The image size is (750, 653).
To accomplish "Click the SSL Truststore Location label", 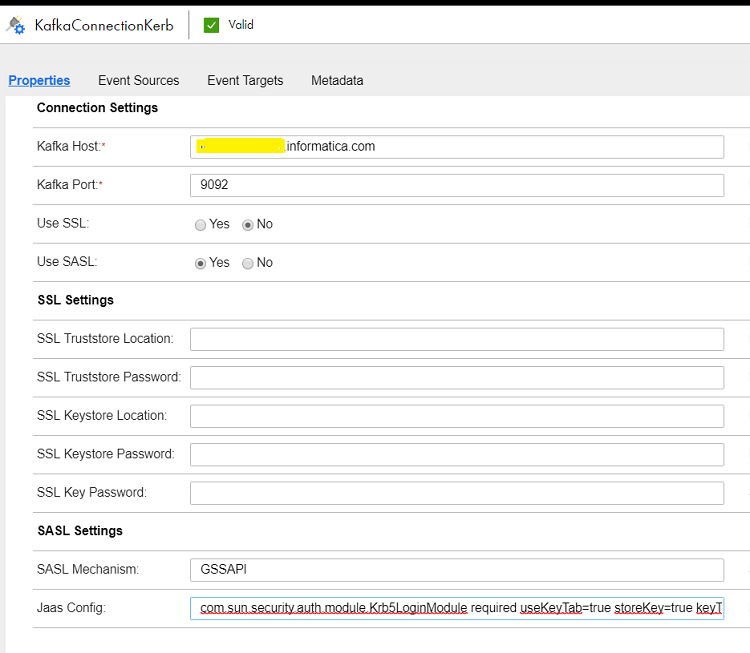I will click(x=105, y=339).
